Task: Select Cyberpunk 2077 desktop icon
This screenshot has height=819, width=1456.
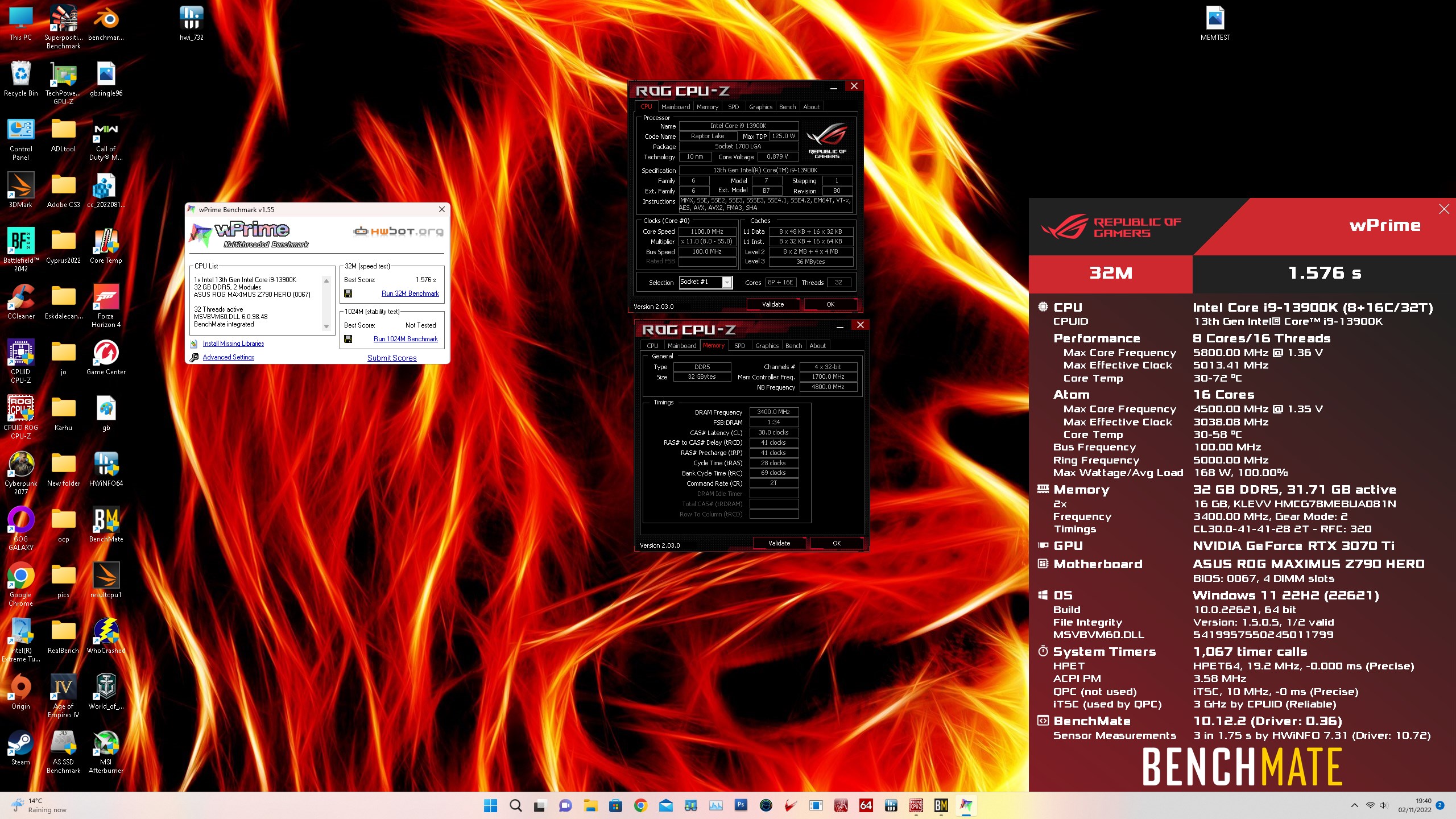Action: point(20,473)
